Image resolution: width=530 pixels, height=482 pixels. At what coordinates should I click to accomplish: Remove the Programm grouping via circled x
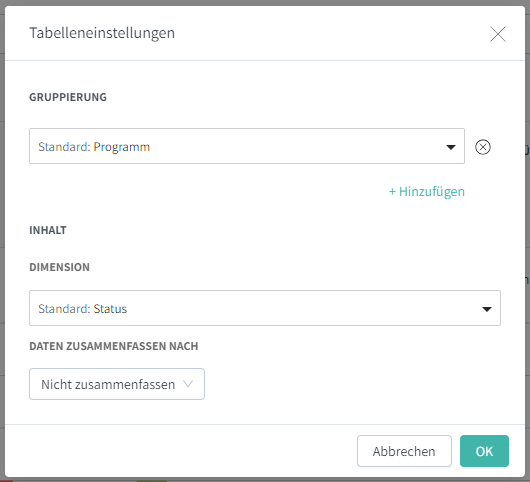483,147
